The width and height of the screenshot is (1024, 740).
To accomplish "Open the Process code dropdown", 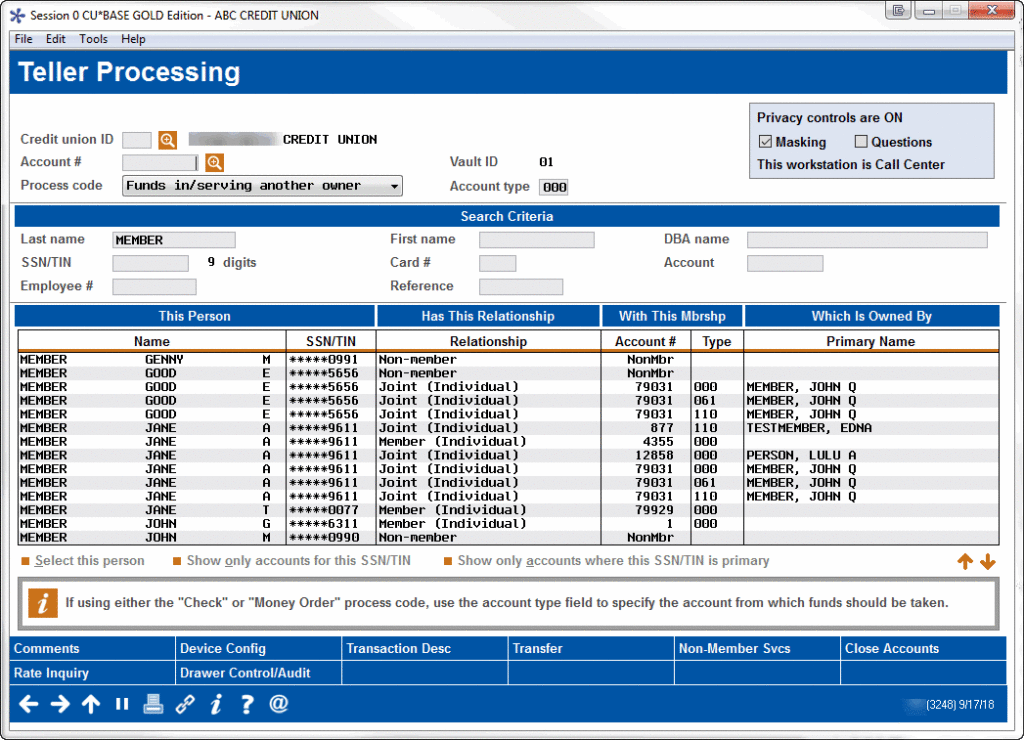I will click(262, 186).
